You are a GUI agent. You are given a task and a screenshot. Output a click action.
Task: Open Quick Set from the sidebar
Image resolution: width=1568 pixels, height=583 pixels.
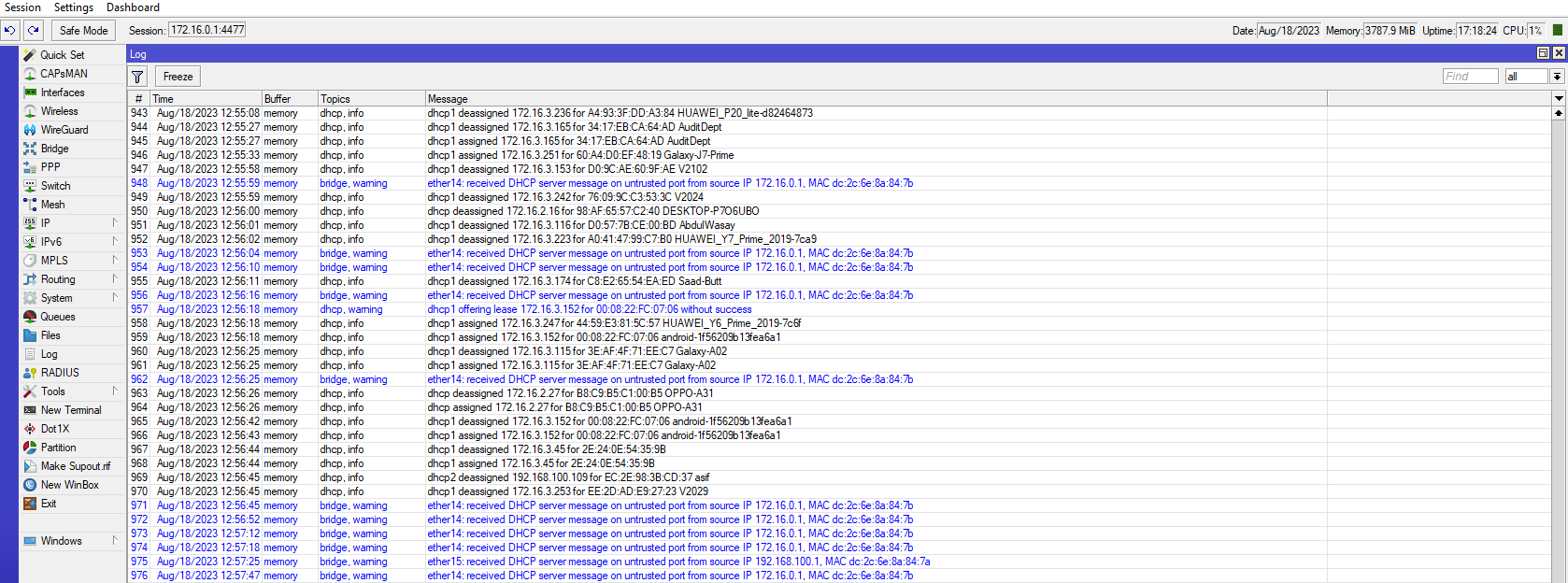point(62,55)
